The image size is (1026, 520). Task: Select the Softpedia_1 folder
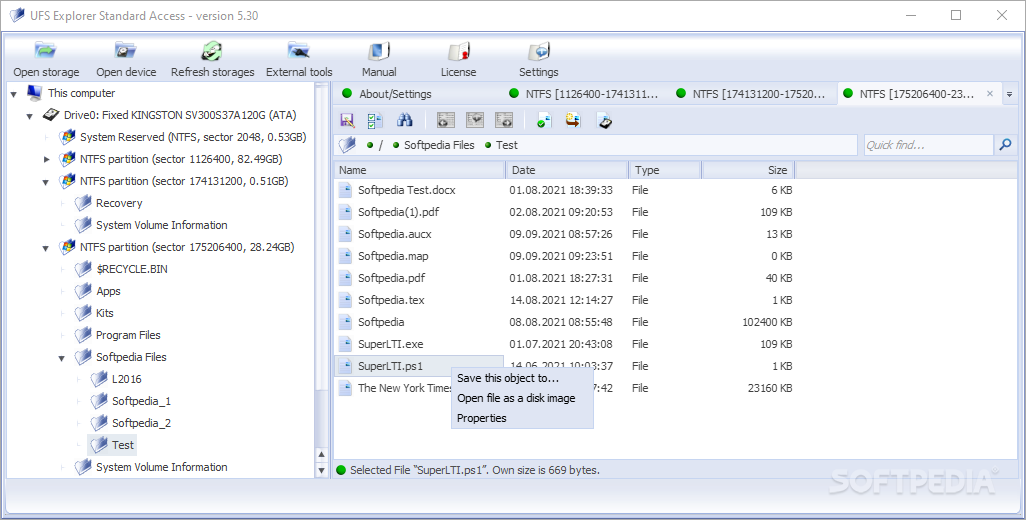tap(141, 401)
